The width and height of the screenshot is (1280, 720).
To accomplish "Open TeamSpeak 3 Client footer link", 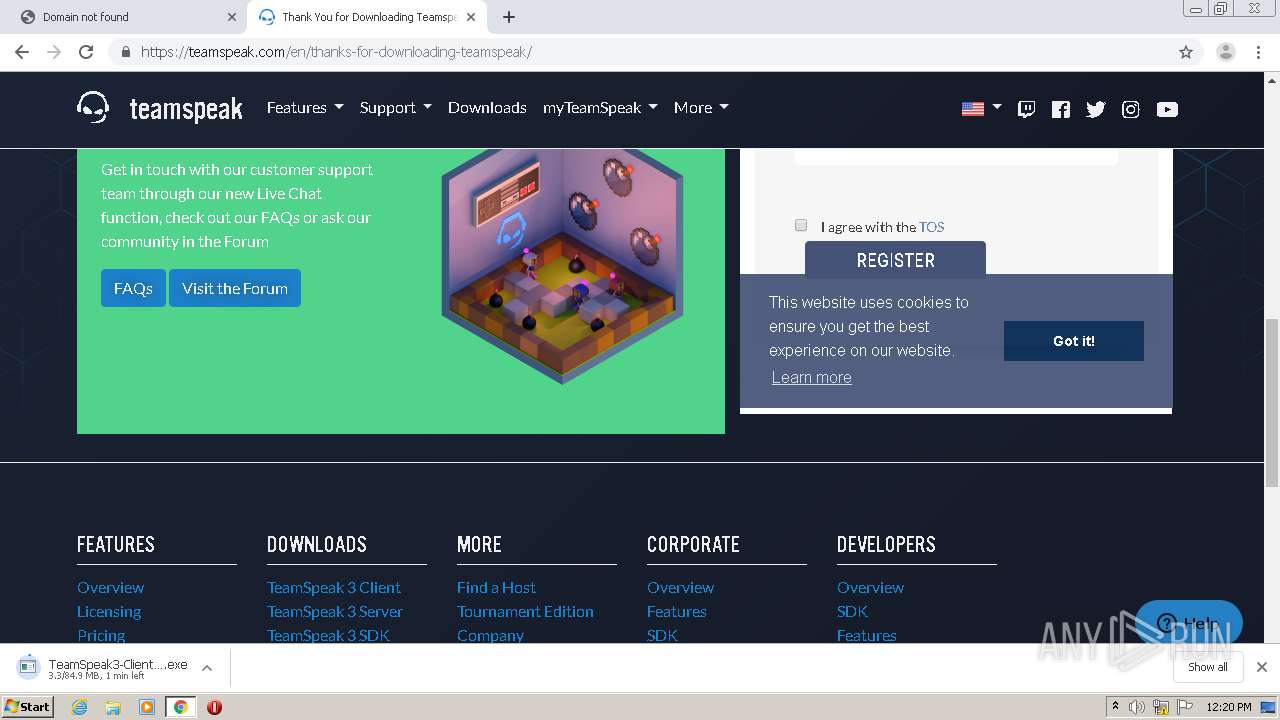I will [334, 587].
